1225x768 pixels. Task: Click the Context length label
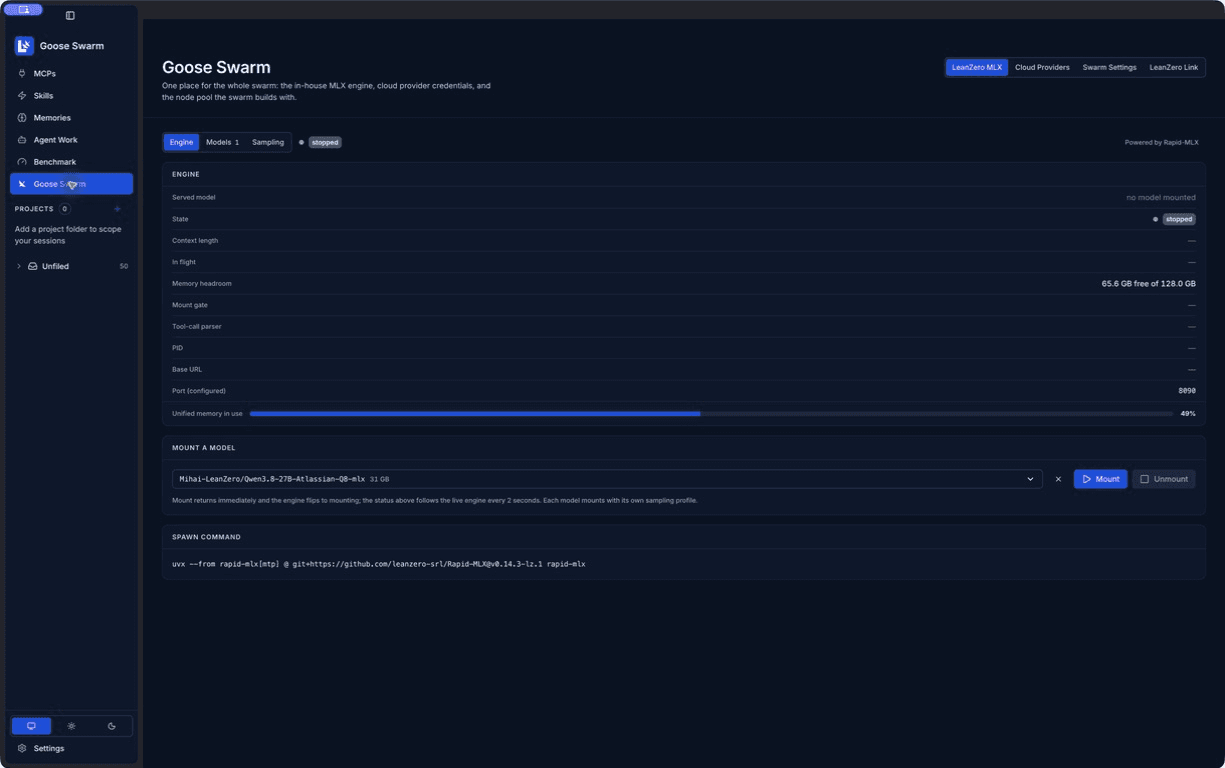pos(195,240)
